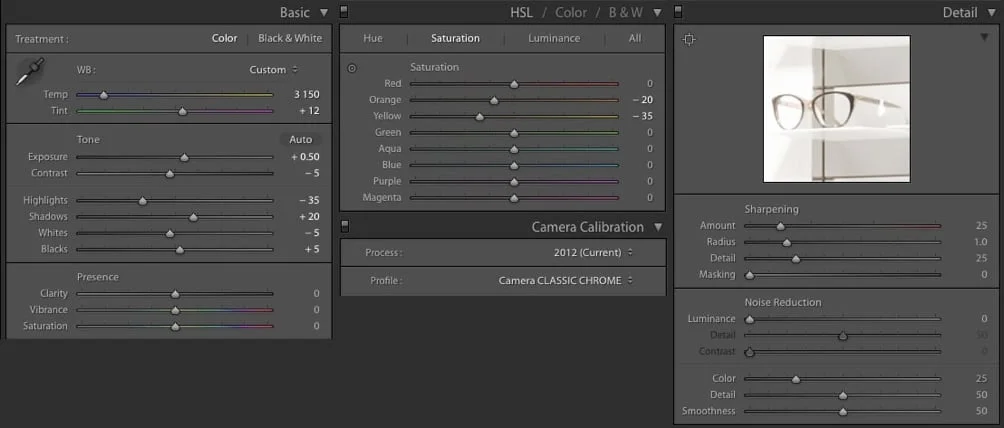The width and height of the screenshot is (1004, 428).
Task: Click the Whites slider handle
Action: tap(170, 234)
